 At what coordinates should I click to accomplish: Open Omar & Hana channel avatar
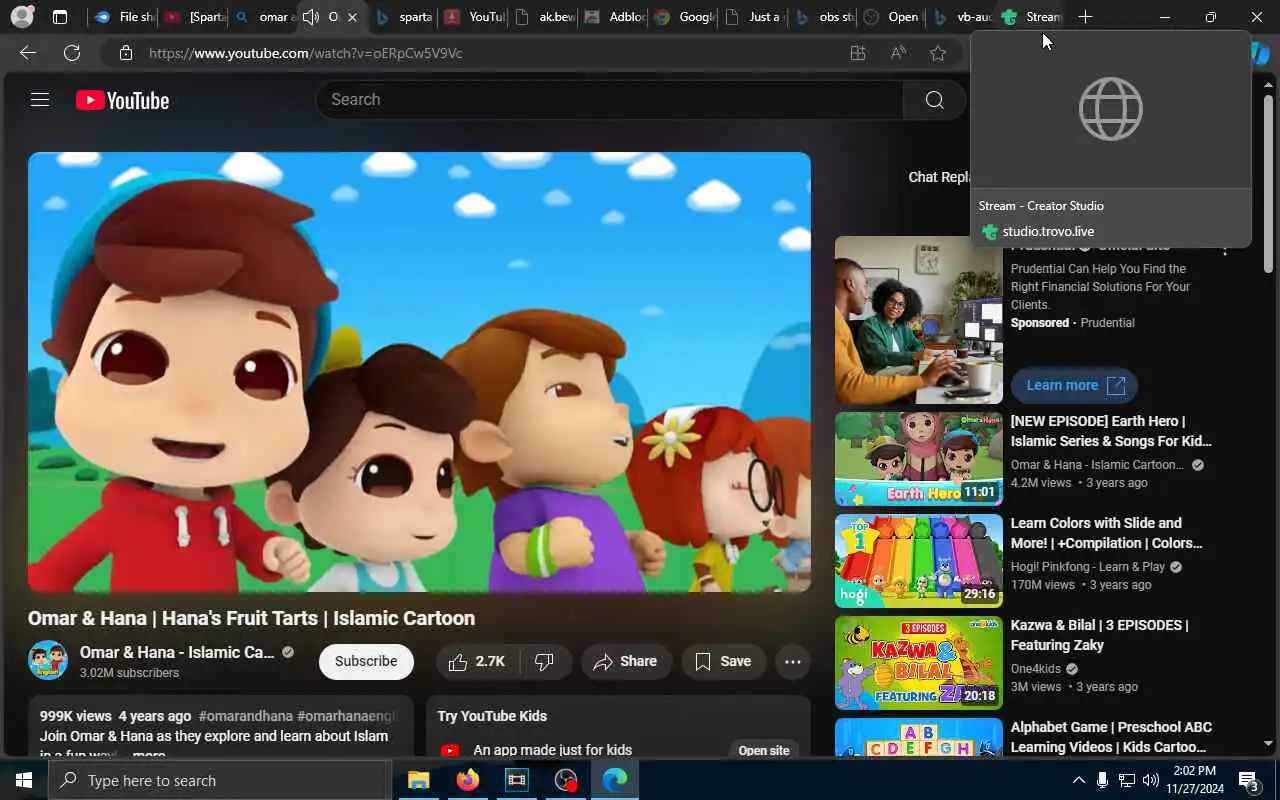(x=48, y=661)
